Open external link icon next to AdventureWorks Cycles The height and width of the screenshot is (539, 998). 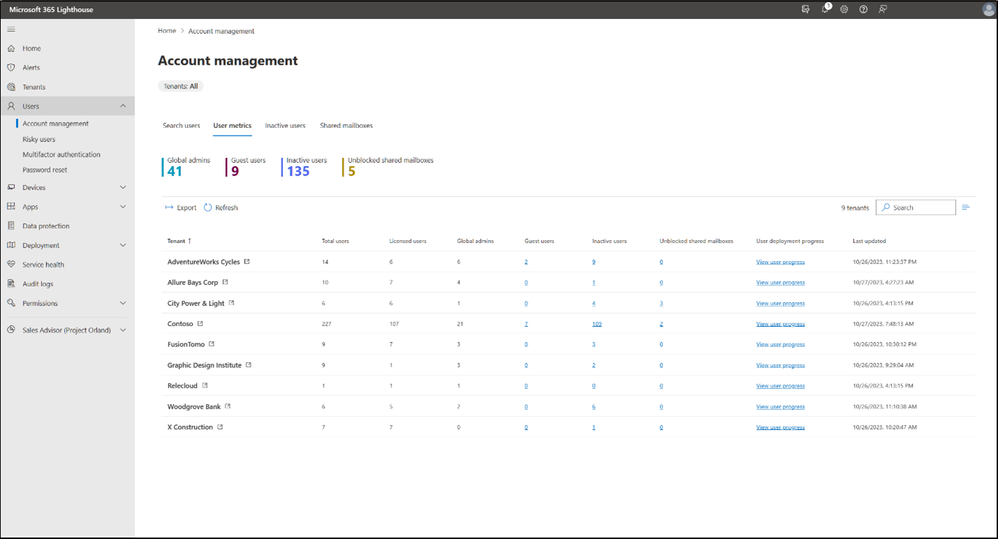(x=247, y=262)
